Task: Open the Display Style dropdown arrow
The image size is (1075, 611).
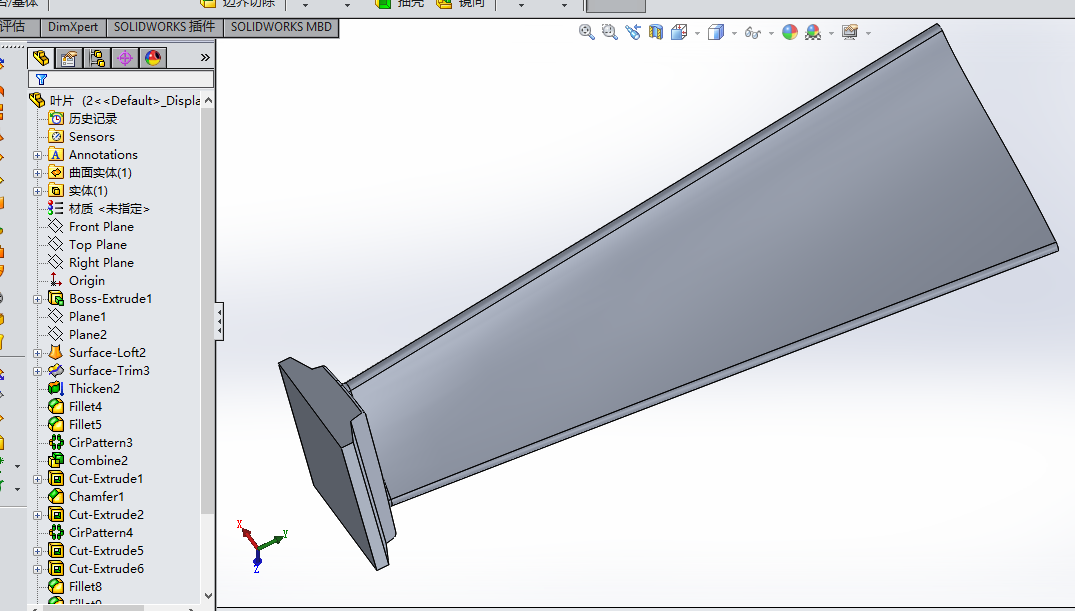Action: 734,33
